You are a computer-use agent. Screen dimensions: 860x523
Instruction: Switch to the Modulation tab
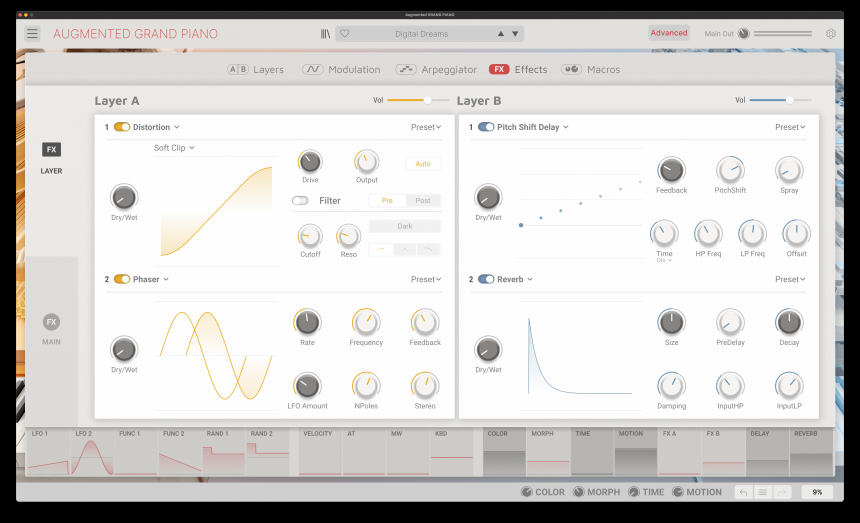pyautogui.click(x=341, y=70)
